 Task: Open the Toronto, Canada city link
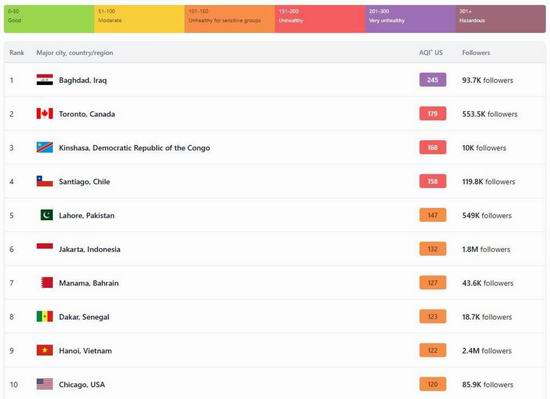[87, 114]
